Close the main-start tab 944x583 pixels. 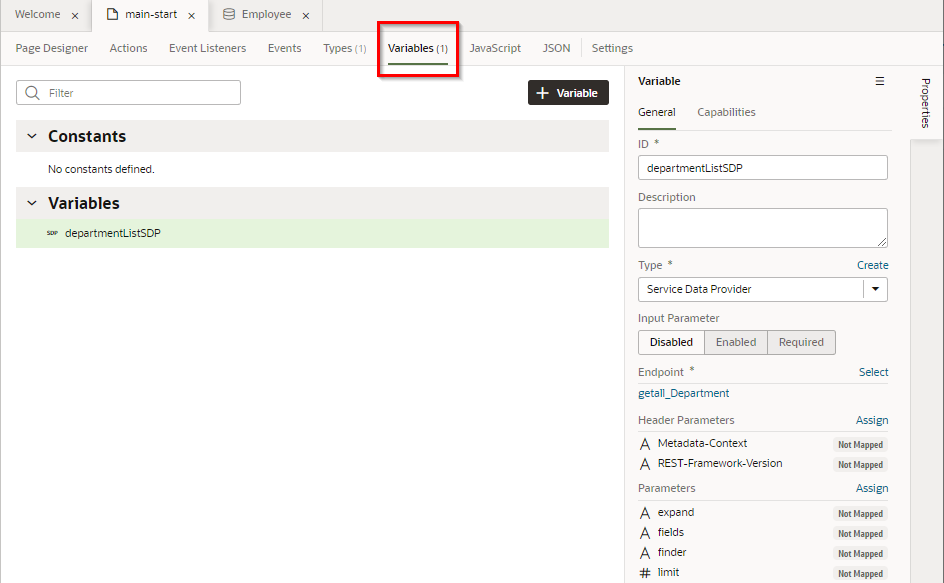click(191, 16)
